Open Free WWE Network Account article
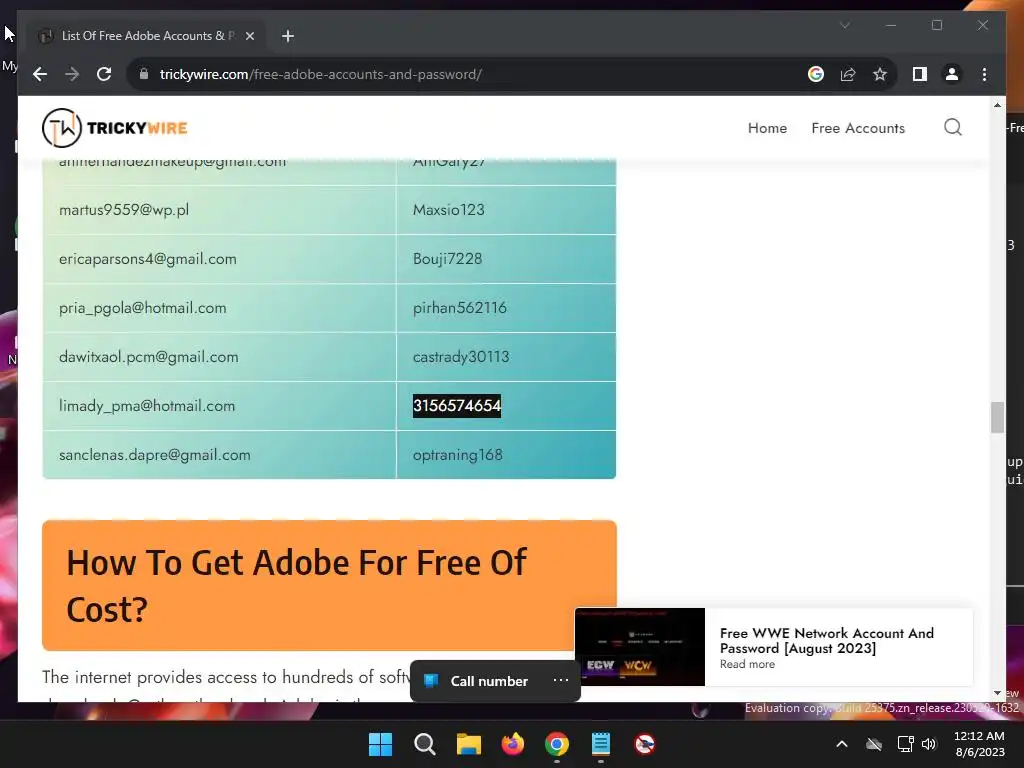The width and height of the screenshot is (1024, 768). tap(827, 641)
